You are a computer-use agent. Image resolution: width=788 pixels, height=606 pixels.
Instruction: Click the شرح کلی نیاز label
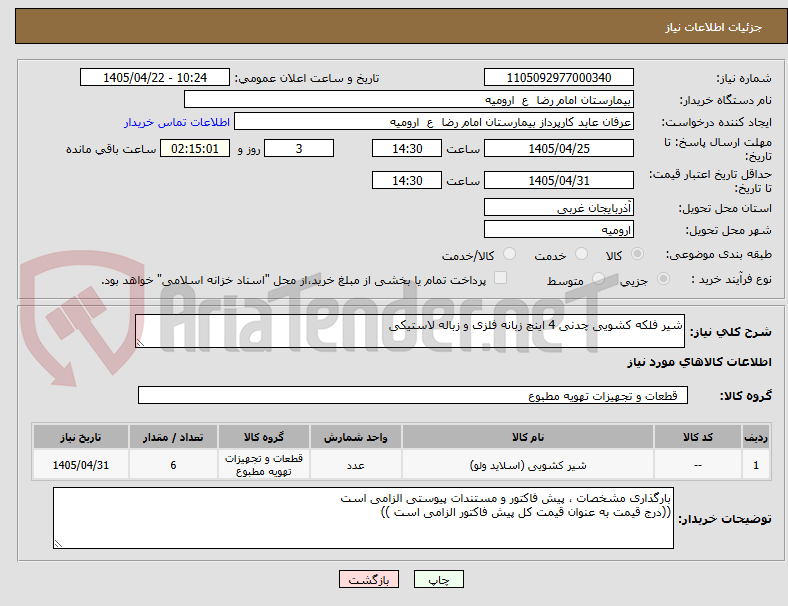(730, 332)
